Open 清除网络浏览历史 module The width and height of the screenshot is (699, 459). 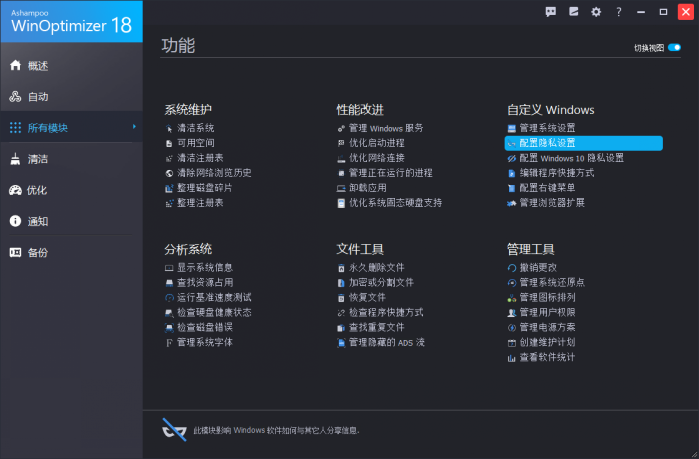point(214,173)
